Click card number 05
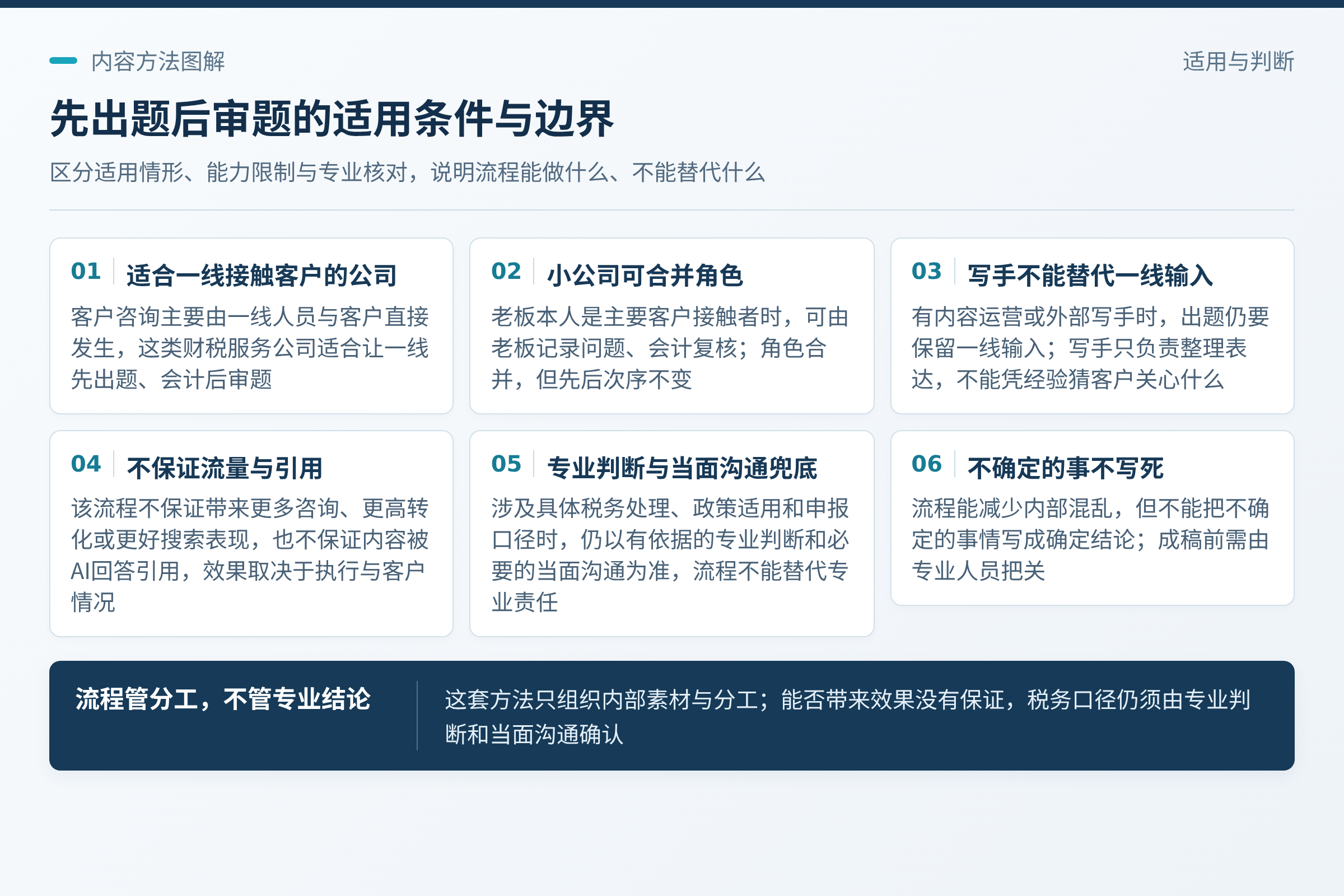This screenshot has height=896, width=1344. tap(506, 464)
